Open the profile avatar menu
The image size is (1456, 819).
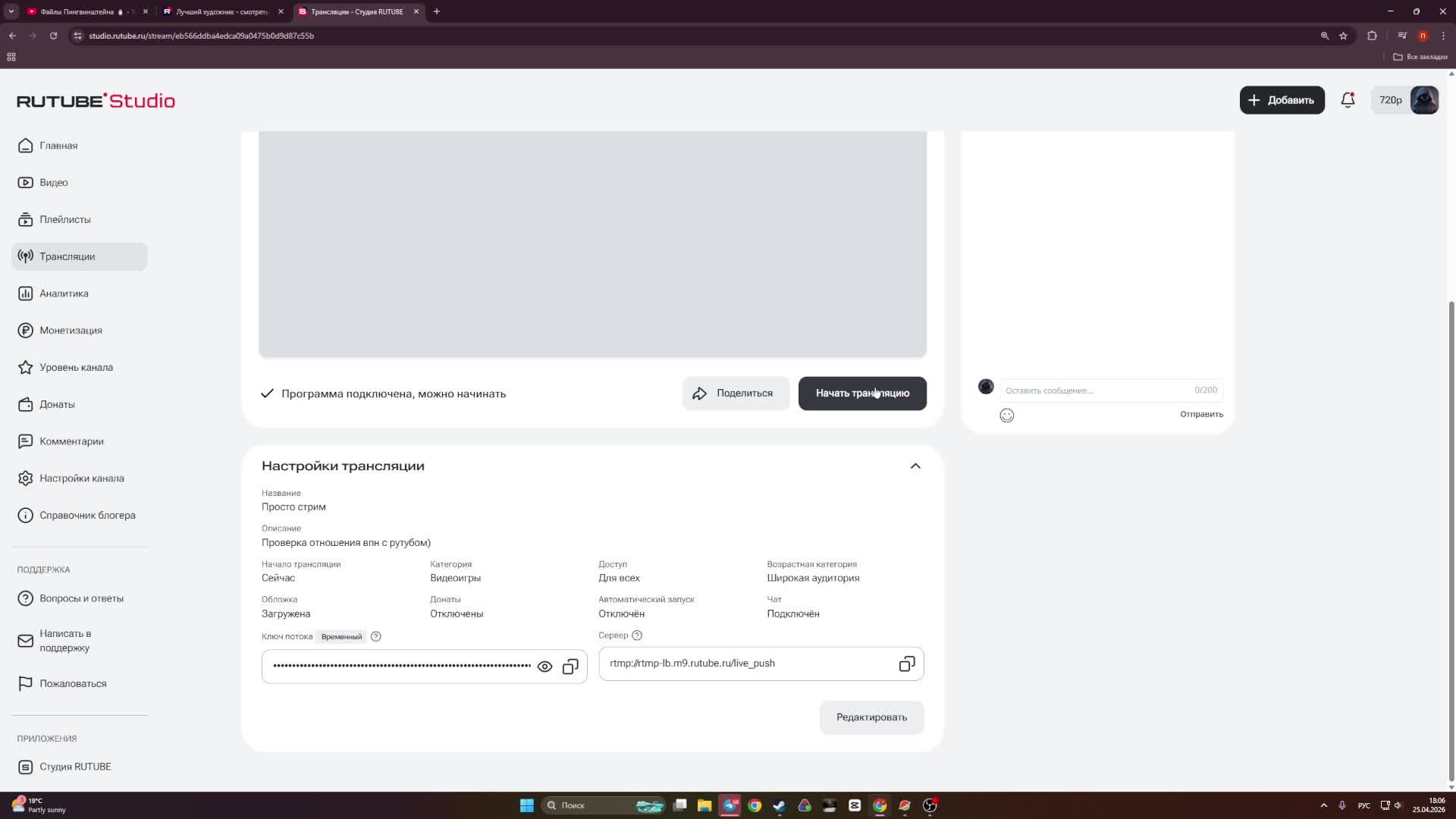1423,100
